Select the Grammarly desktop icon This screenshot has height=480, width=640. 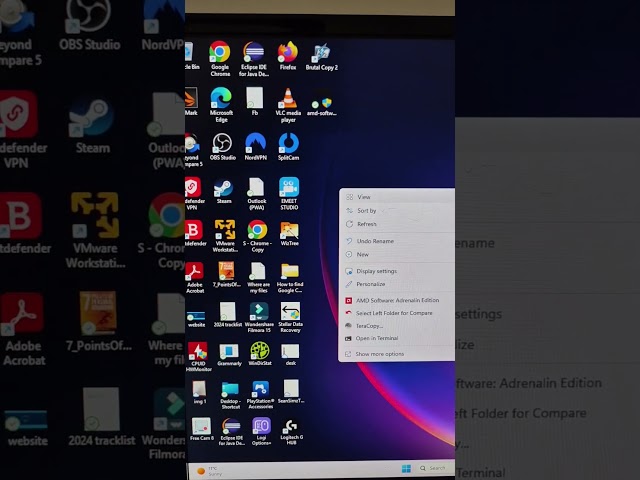229,355
